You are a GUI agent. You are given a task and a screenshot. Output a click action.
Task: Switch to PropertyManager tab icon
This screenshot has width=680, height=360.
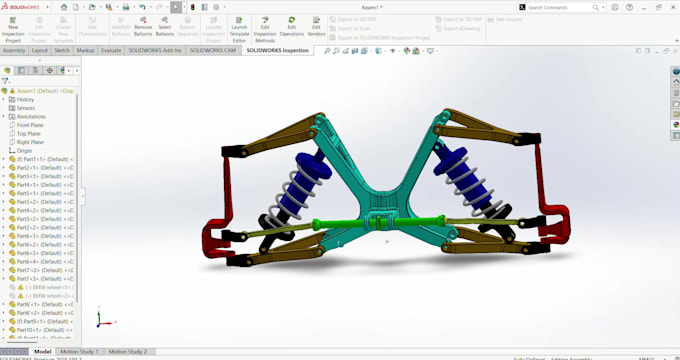pos(21,70)
